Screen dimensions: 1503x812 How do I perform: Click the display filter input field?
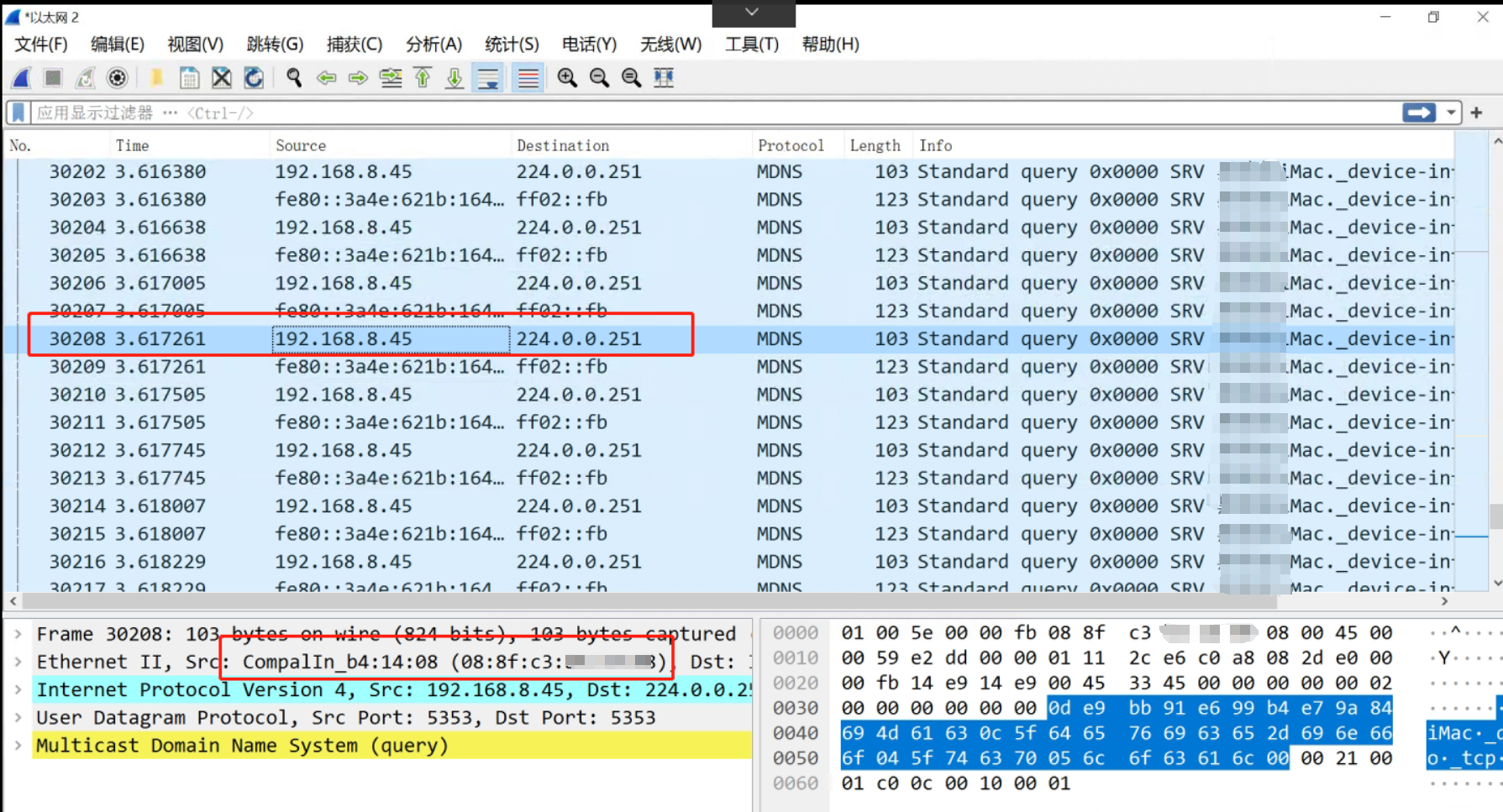pos(714,113)
